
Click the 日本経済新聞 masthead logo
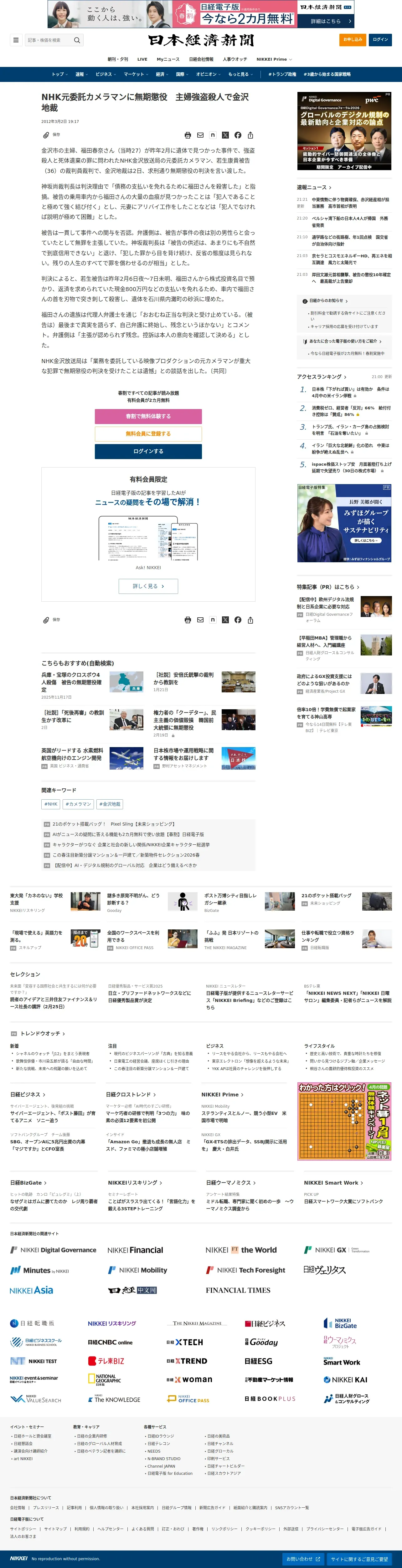click(201, 40)
